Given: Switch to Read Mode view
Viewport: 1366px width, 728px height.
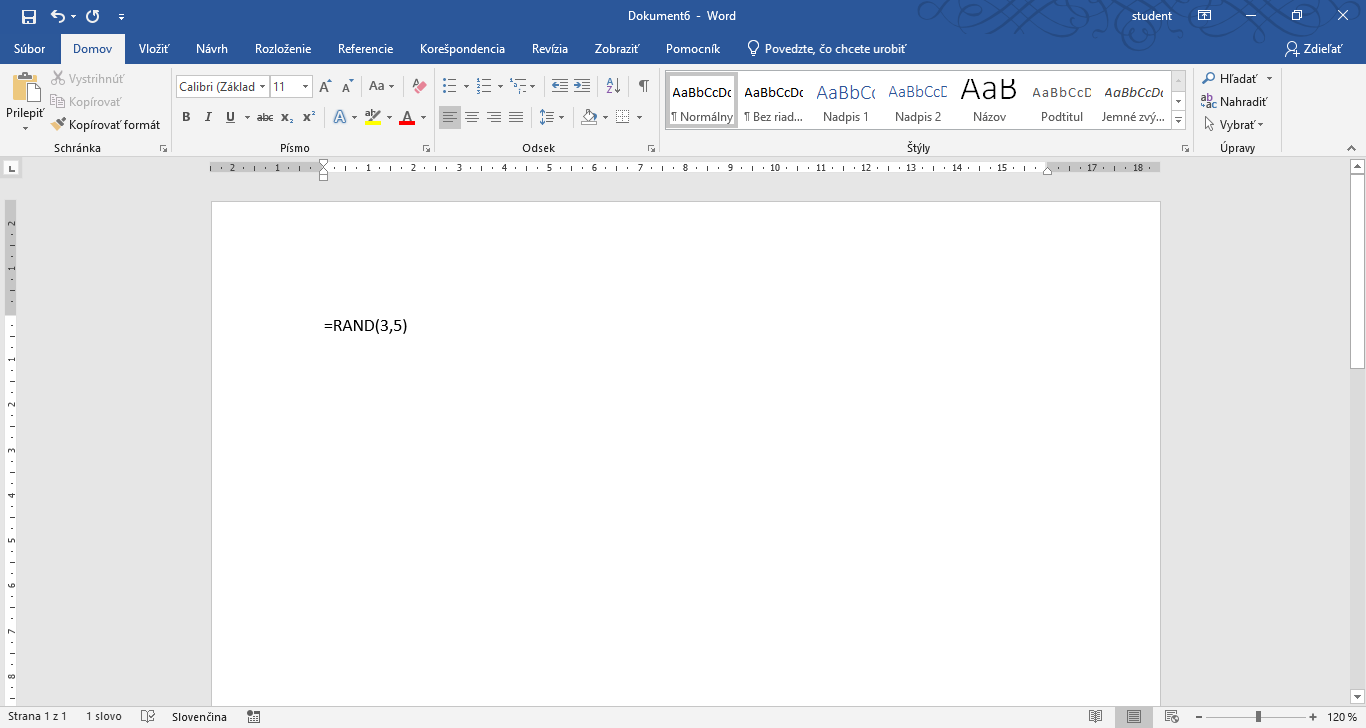Looking at the screenshot, I should click(1096, 717).
